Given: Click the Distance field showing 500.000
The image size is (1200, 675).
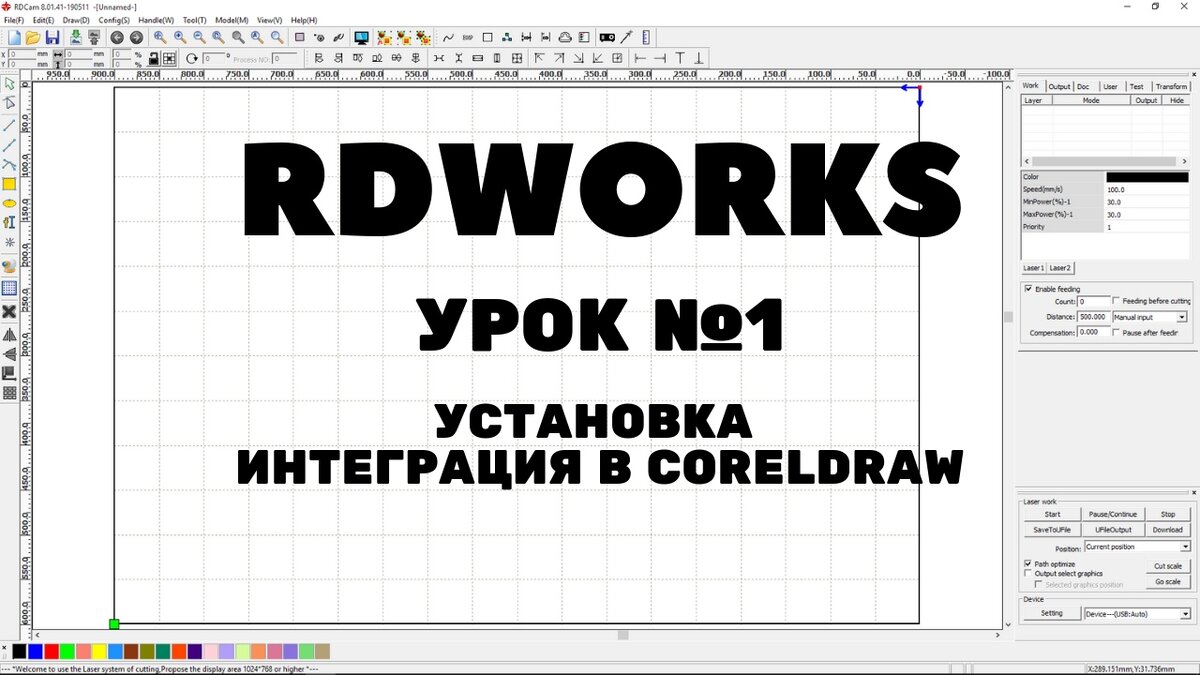Looking at the screenshot, I should point(1094,316).
